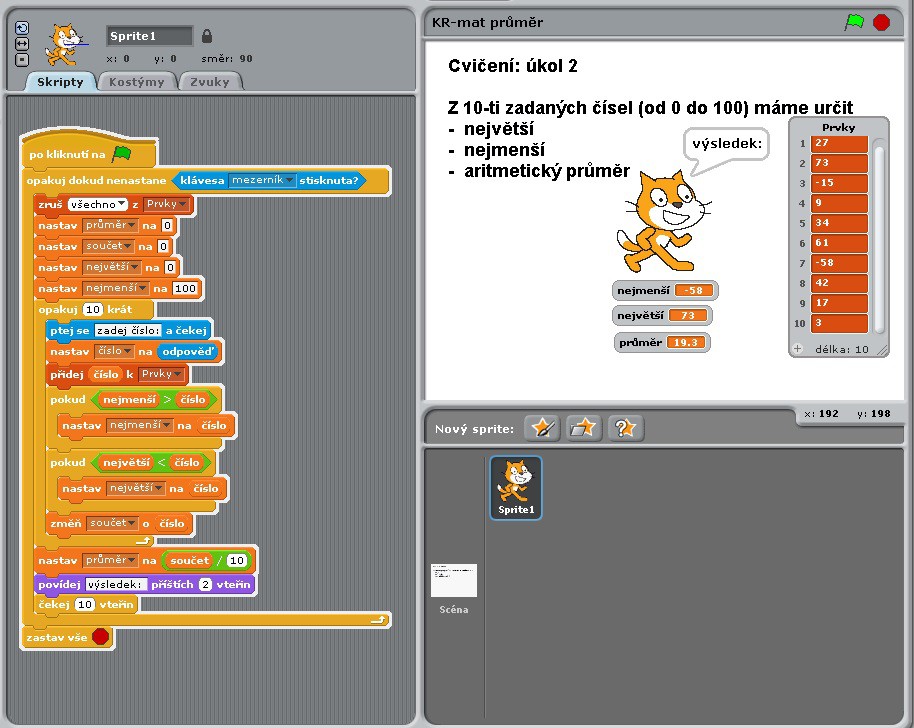Choose a new sprite from file (folder-star icon)
This screenshot has width=914, height=728.
pos(583,428)
